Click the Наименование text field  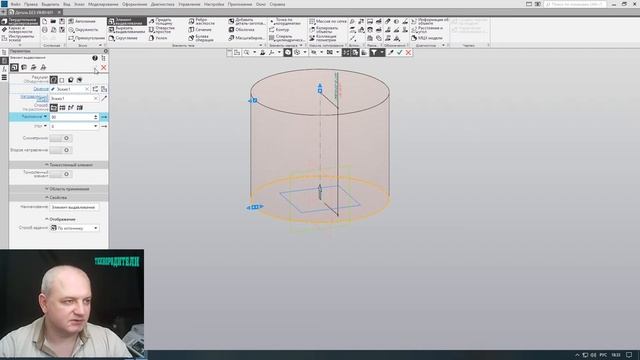coord(74,207)
